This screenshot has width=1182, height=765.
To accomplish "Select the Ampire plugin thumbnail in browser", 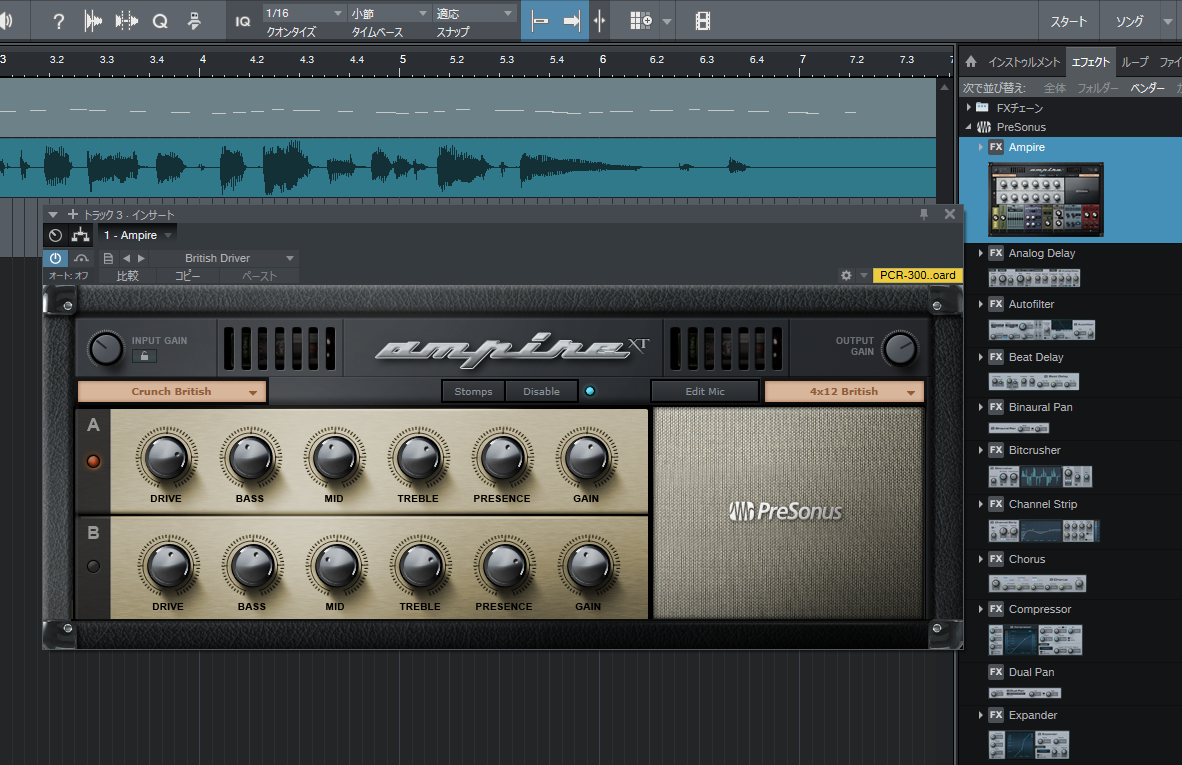I will [x=1046, y=199].
